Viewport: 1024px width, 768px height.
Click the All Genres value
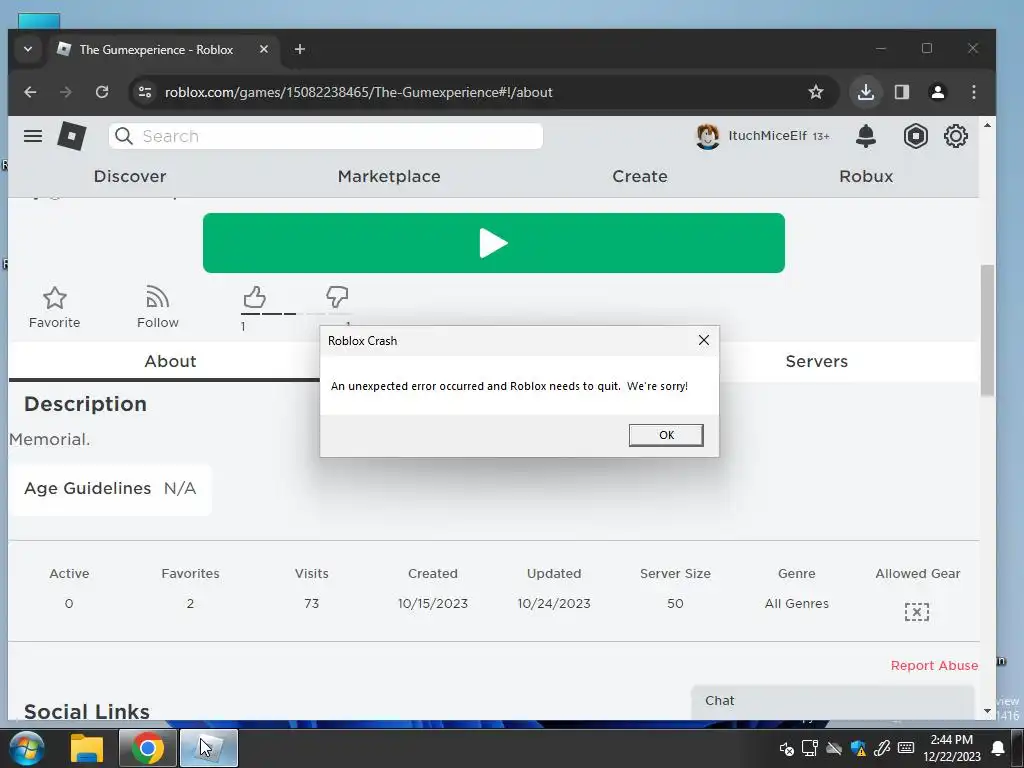coord(797,603)
